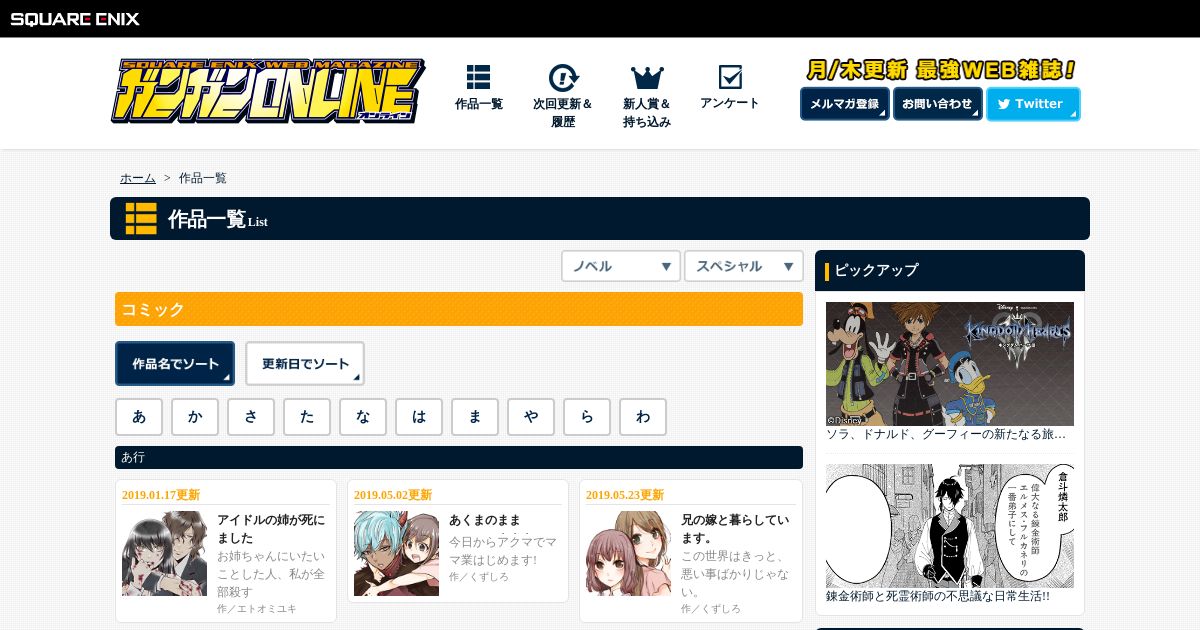Click author text 作／エトオミユキ
Image resolution: width=1200 pixels, height=630 pixels.
pos(257,608)
